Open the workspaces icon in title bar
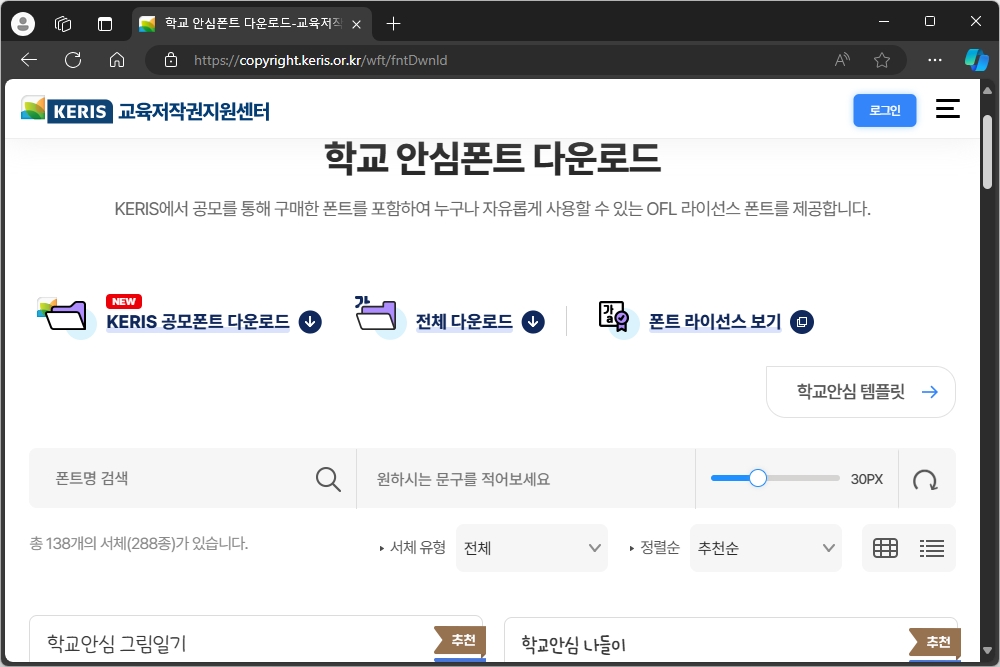Image resolution: width=1000 pixels, height=667 pixels. point(63,24)
